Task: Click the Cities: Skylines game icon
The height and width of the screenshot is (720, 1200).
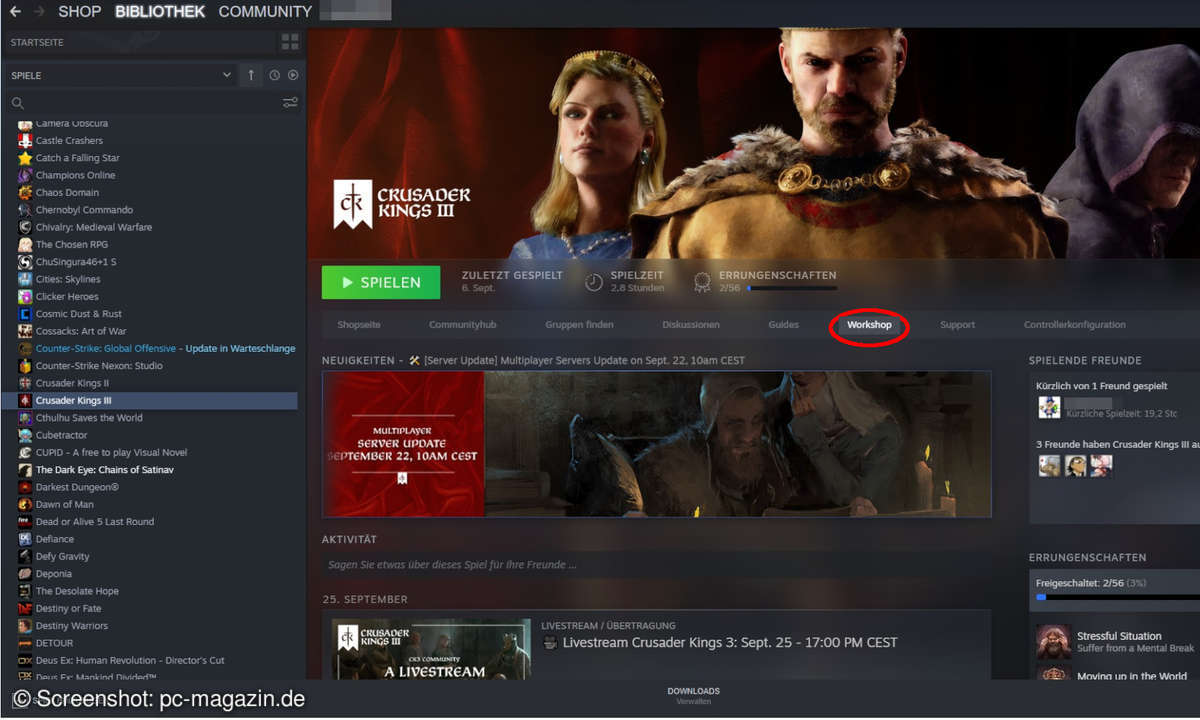Action: click(25, 279)
